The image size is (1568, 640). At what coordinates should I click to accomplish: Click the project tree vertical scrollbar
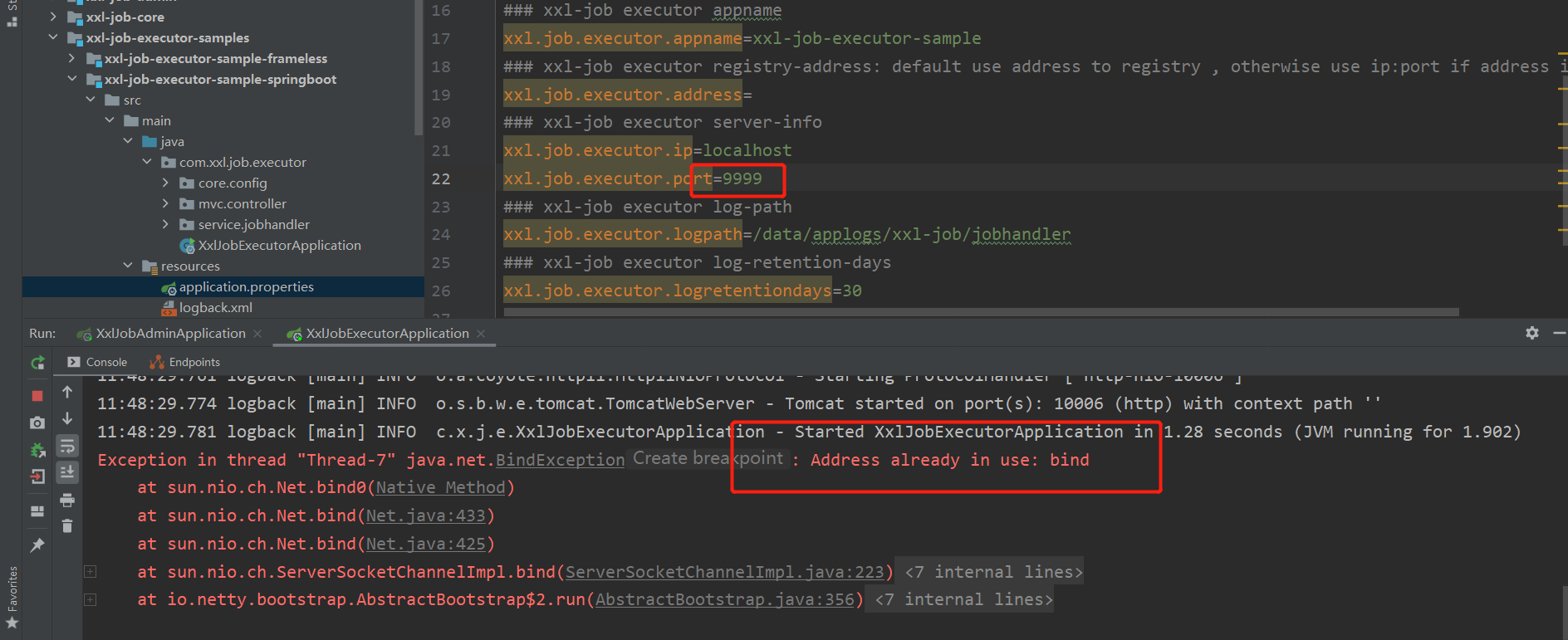(419, 66)
